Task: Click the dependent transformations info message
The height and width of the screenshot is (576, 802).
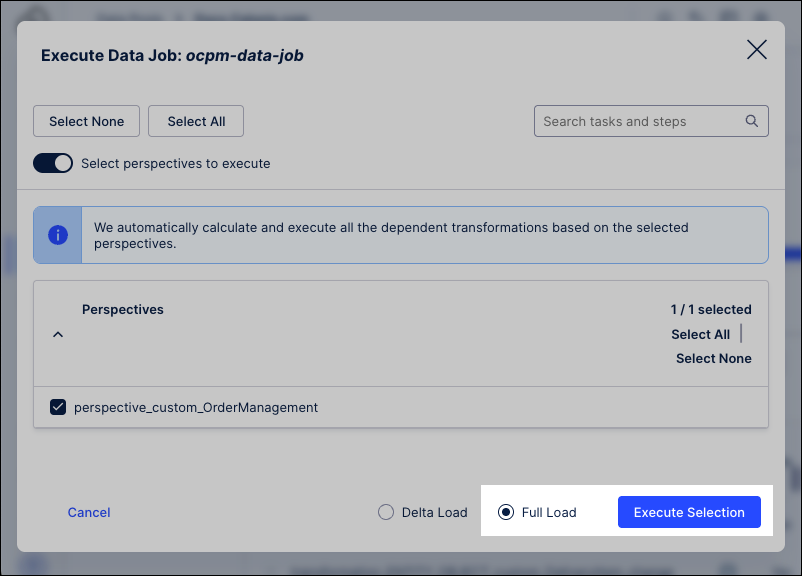Action: click(x=391, y=235)
